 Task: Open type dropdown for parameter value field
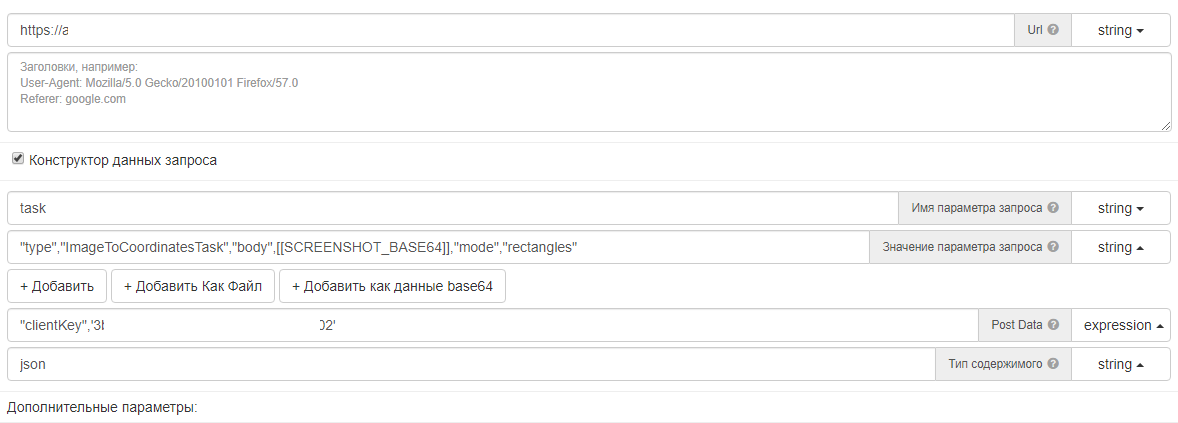point(1121,247)
